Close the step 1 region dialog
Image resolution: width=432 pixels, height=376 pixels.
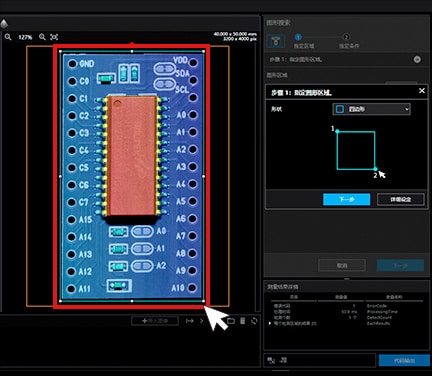[x=422, y=91]
